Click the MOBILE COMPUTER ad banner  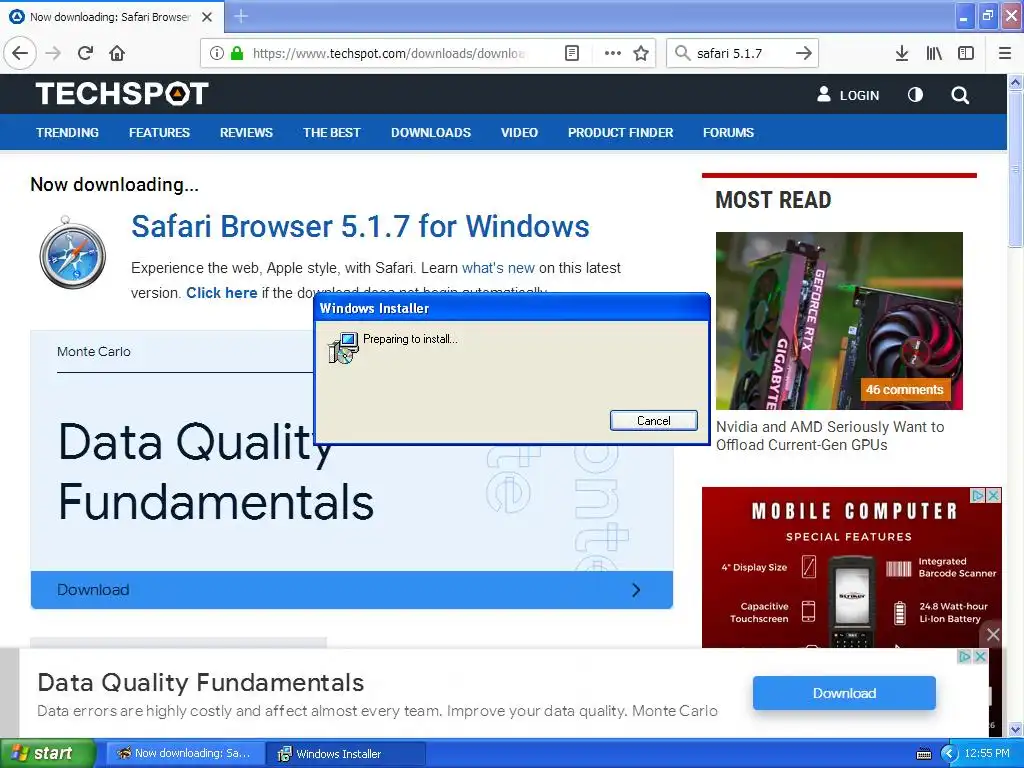pos(852,567)
